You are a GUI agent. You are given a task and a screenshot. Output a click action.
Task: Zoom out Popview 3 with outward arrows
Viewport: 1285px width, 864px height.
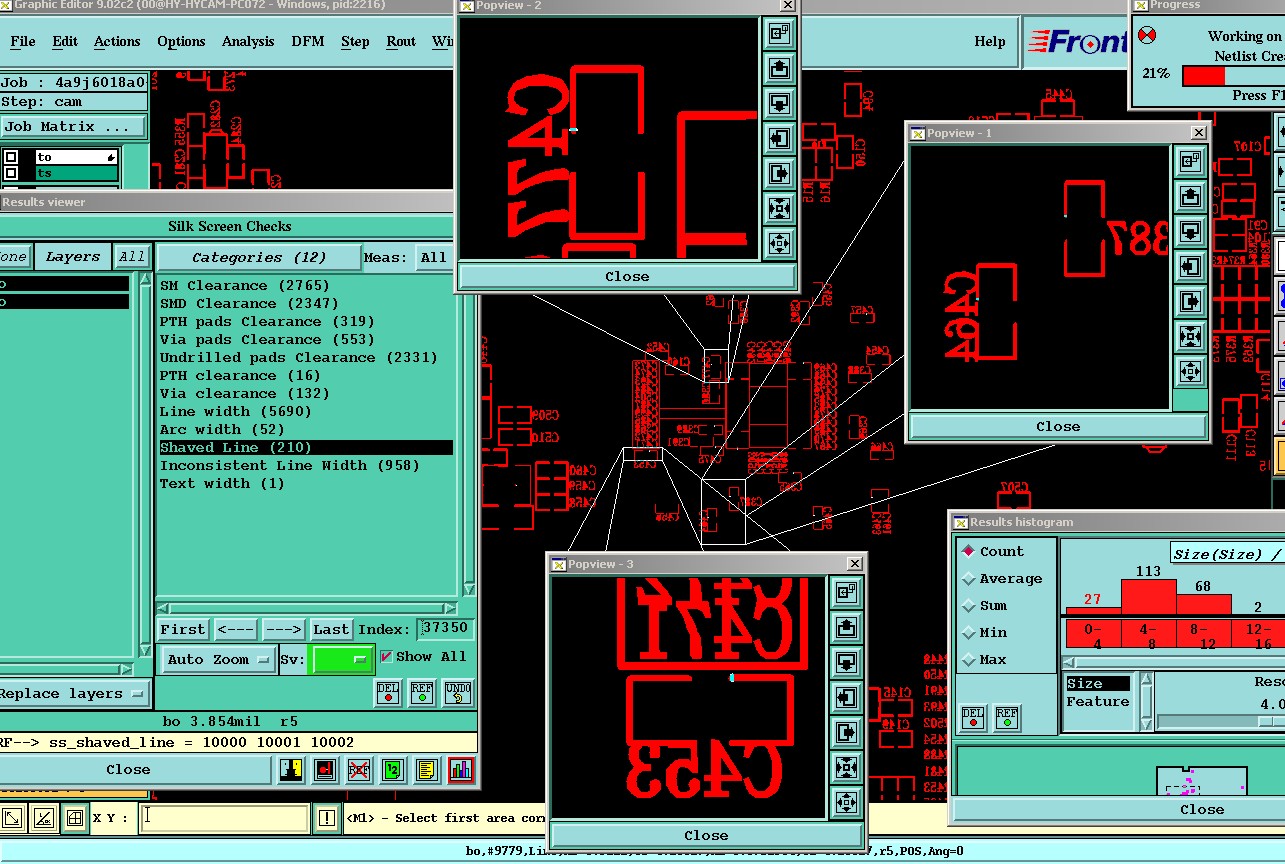coord(846,802)
